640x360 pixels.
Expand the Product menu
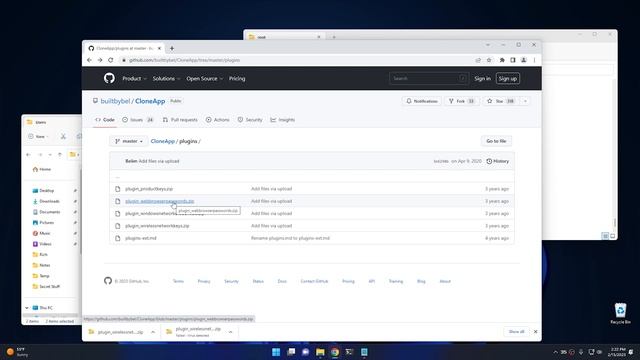pos(134,78)
